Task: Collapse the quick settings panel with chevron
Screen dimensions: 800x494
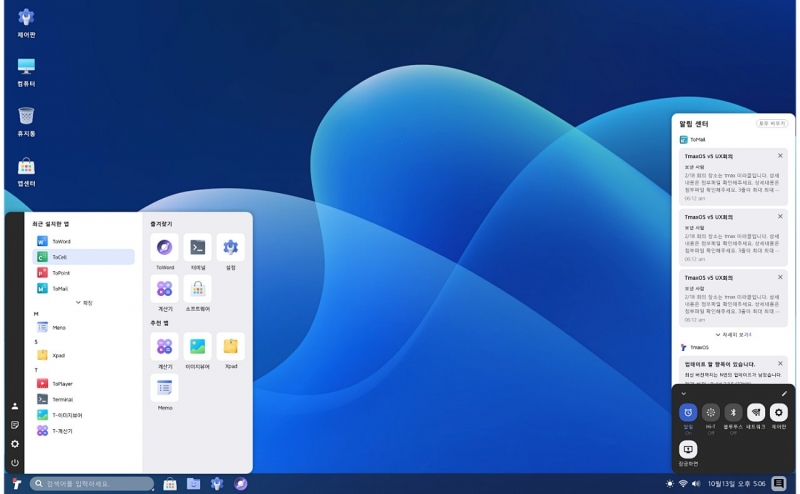Action: (684, 394)
